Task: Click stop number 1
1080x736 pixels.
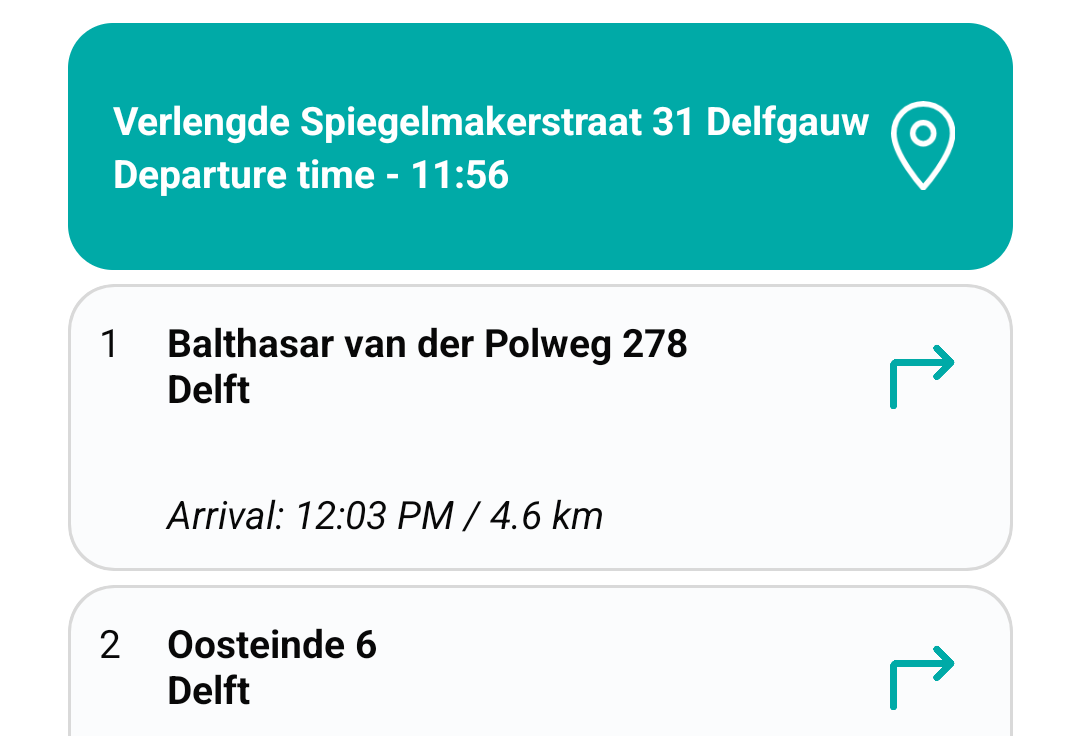Action: pos(110,345)
